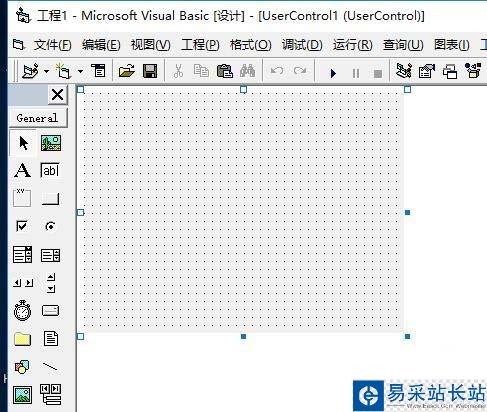Select the Shape control tool
The image size is (487, 412).
pos(22,367)
